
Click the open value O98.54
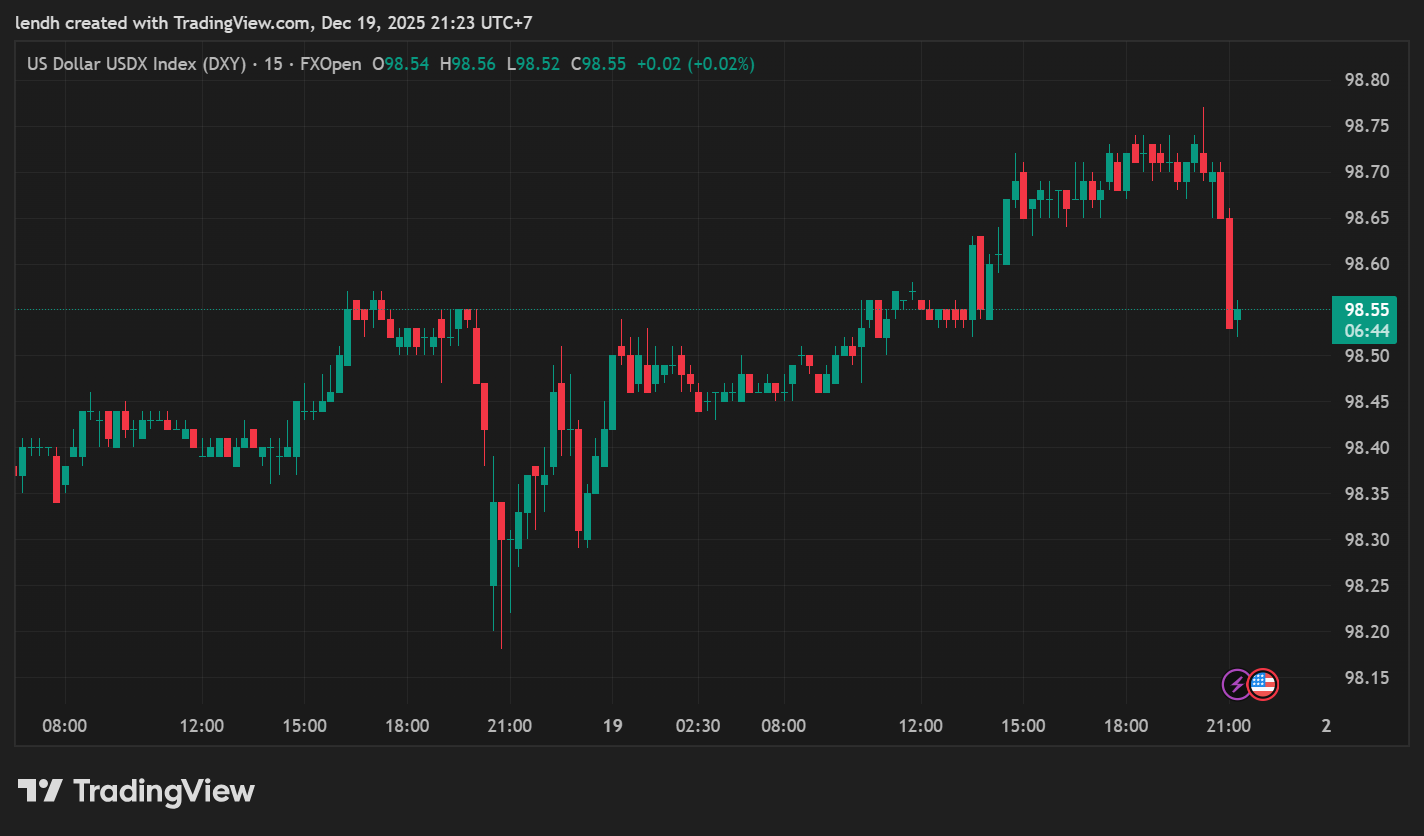(x=401, y=64)
